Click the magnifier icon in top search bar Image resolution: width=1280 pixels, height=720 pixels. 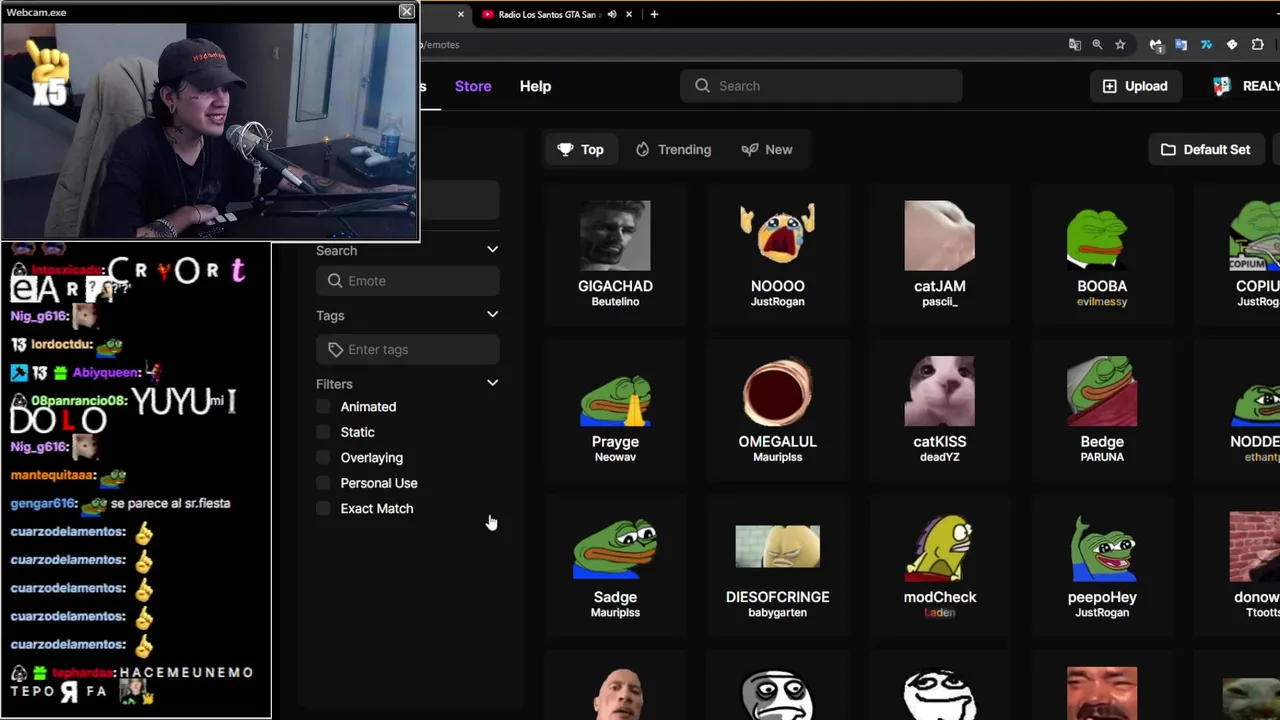coord(702,86)
